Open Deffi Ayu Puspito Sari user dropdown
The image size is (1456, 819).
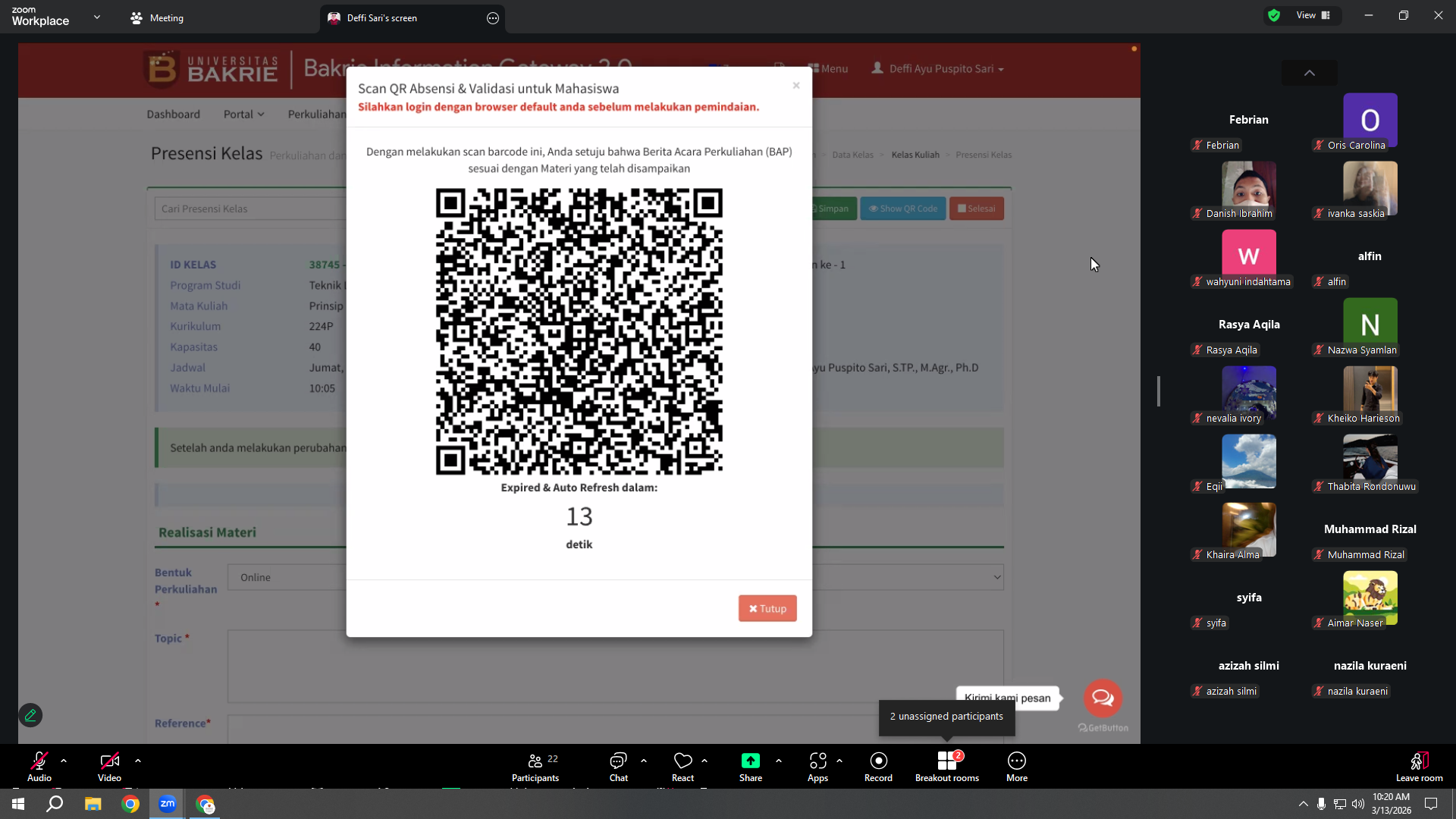point(938,68)
